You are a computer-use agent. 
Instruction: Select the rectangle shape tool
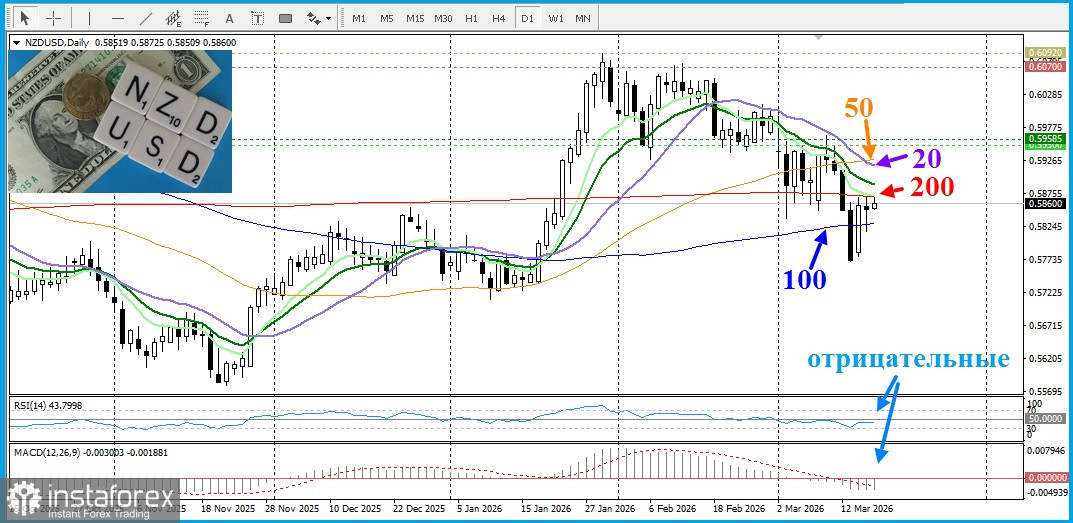(x=285, y=18)
